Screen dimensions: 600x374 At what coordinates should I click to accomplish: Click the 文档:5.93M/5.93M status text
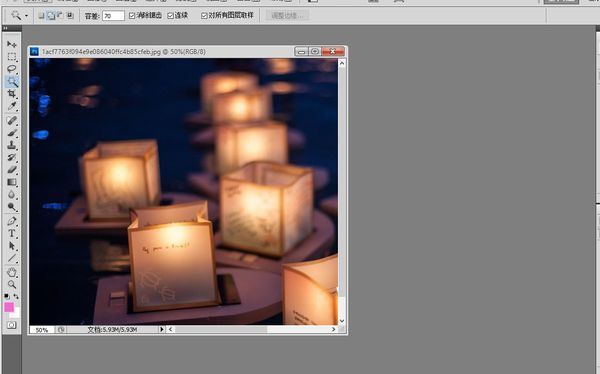[112, 330]
